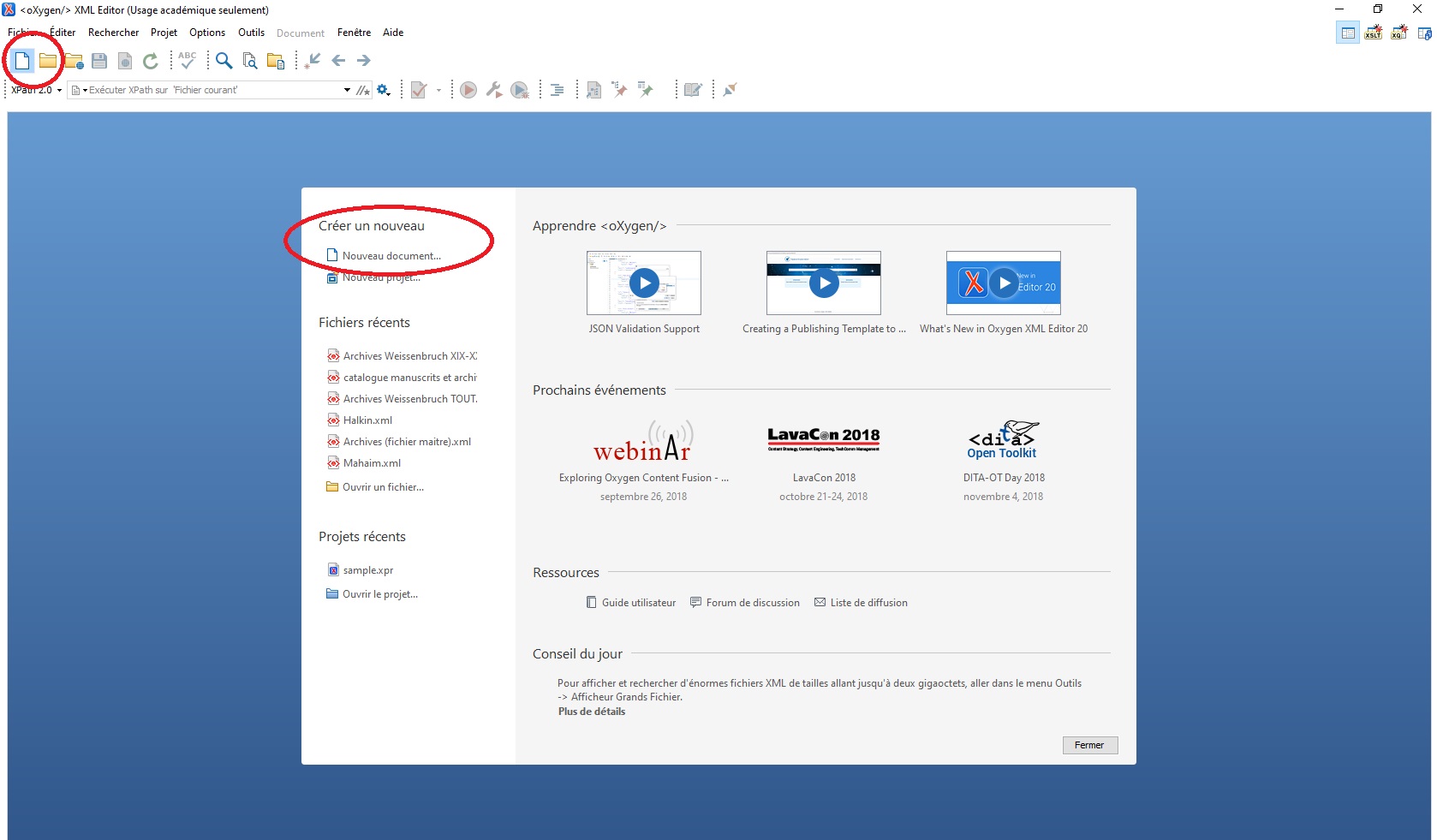Open a file using the Open folder icon
The image size is (1437, 840).
pyautogui.click(x=50, y=60)
